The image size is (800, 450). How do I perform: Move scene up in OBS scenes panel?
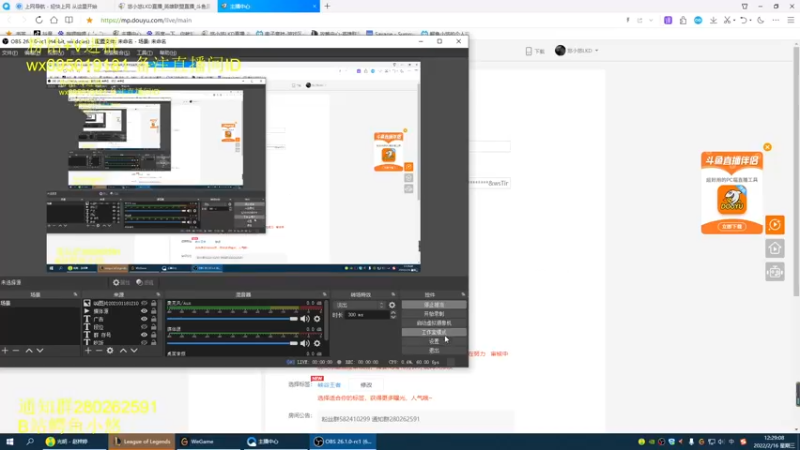coord(29,351)
